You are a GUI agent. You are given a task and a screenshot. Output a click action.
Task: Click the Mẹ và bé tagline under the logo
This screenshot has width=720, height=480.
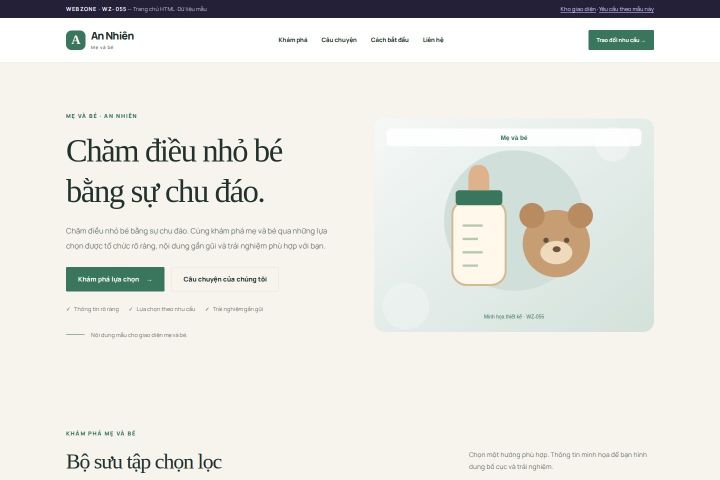tap(102, 47)
